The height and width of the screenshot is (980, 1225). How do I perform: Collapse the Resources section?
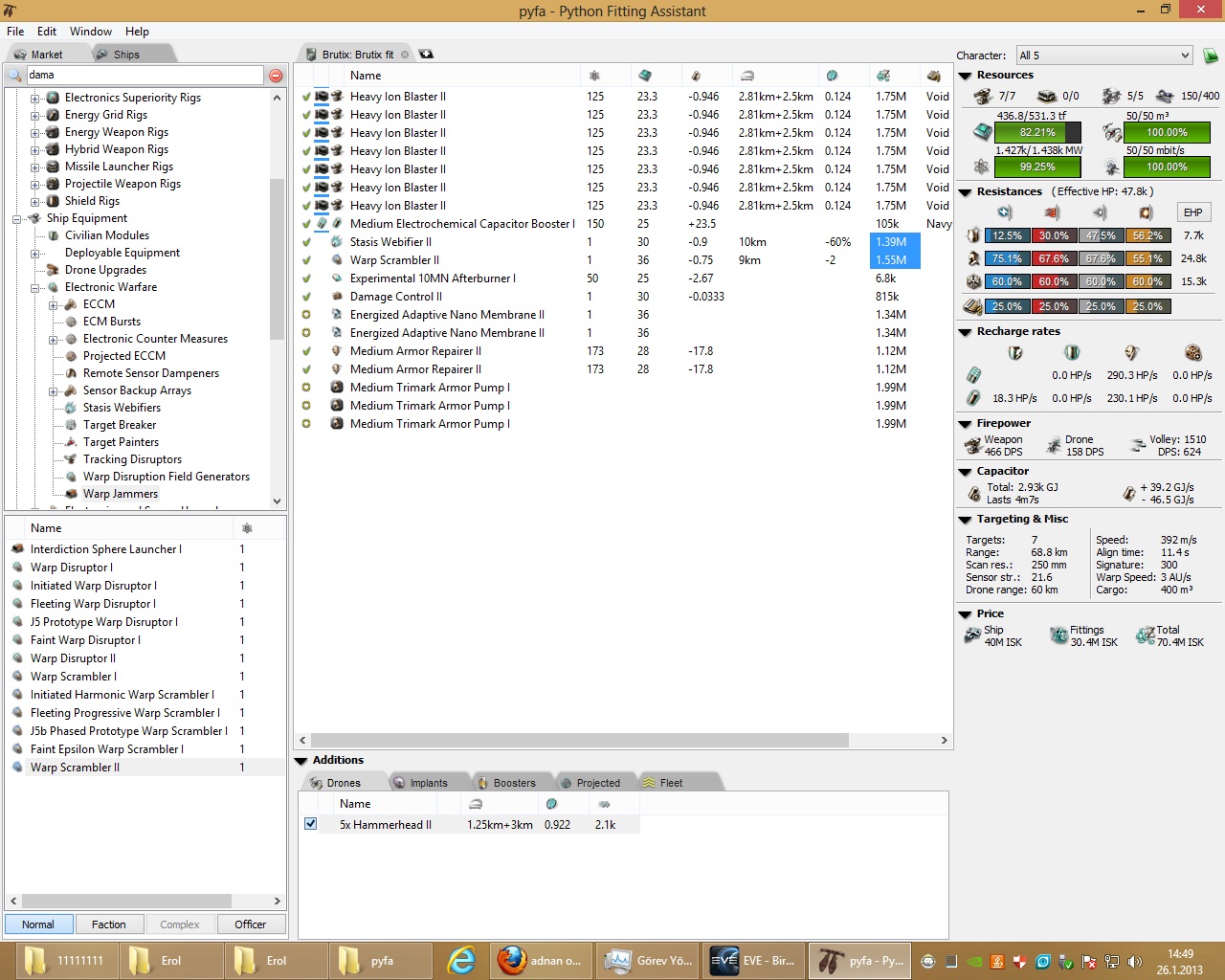coord(965,76)
